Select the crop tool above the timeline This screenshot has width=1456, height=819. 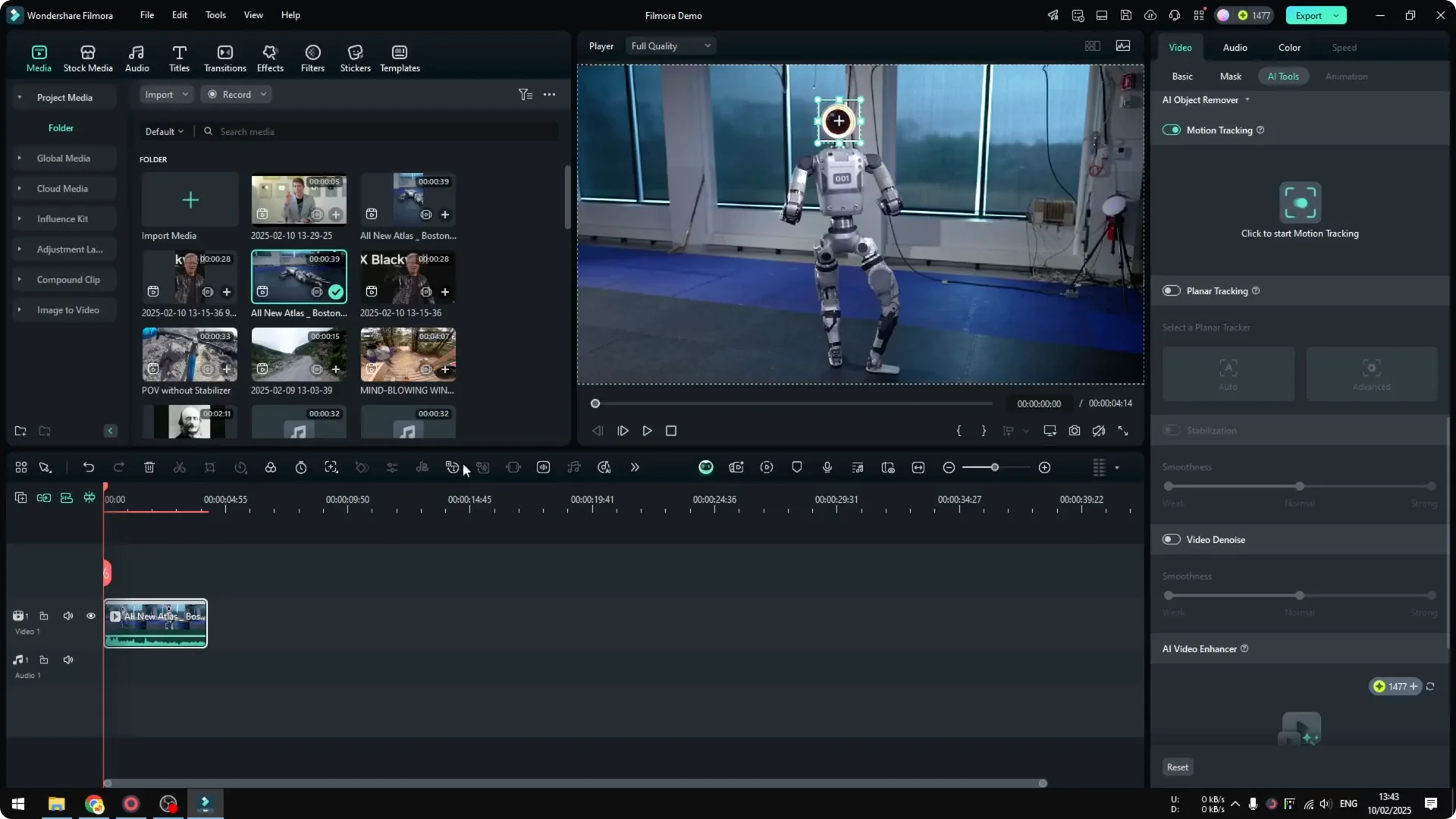tap(210, 467)
